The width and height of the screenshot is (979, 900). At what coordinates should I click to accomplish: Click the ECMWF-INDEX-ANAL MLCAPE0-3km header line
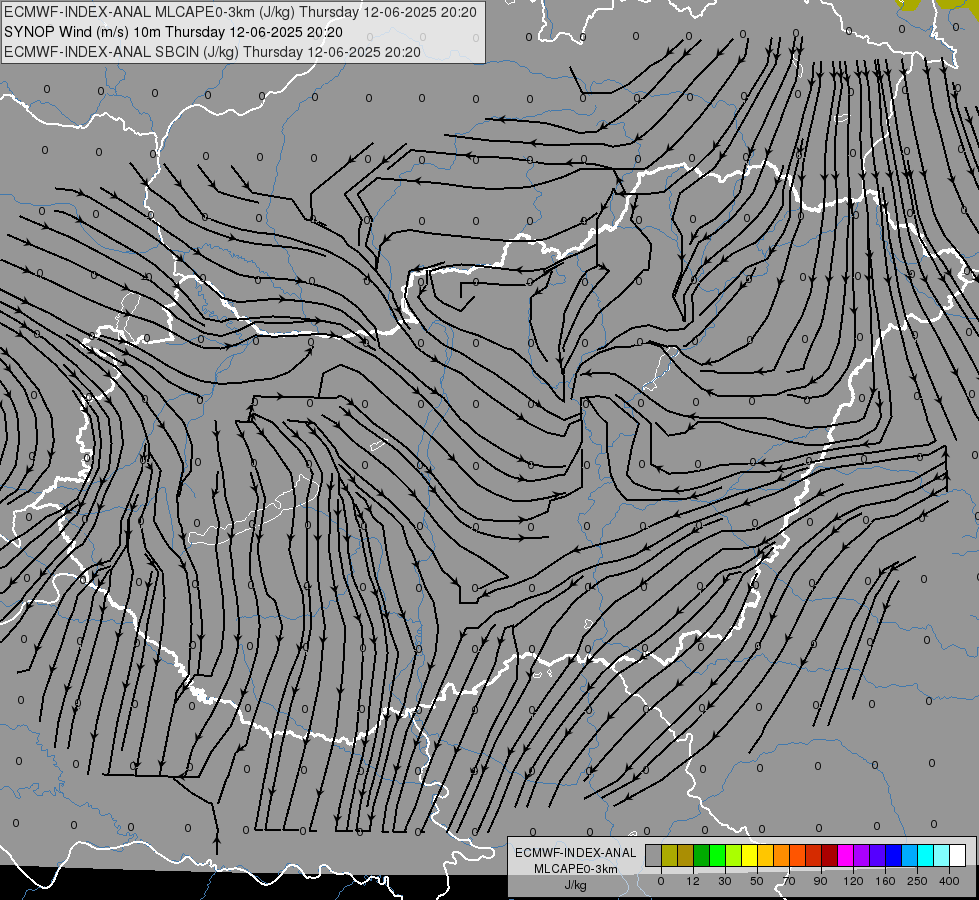[x=240, y=12]
